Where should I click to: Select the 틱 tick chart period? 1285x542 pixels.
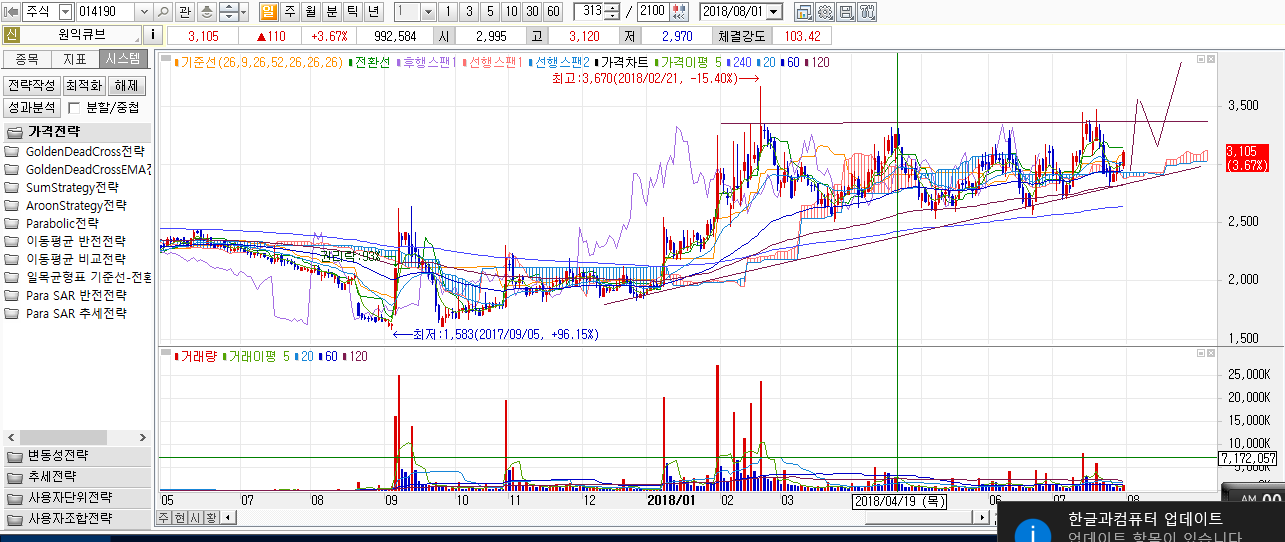pos(352,12)
